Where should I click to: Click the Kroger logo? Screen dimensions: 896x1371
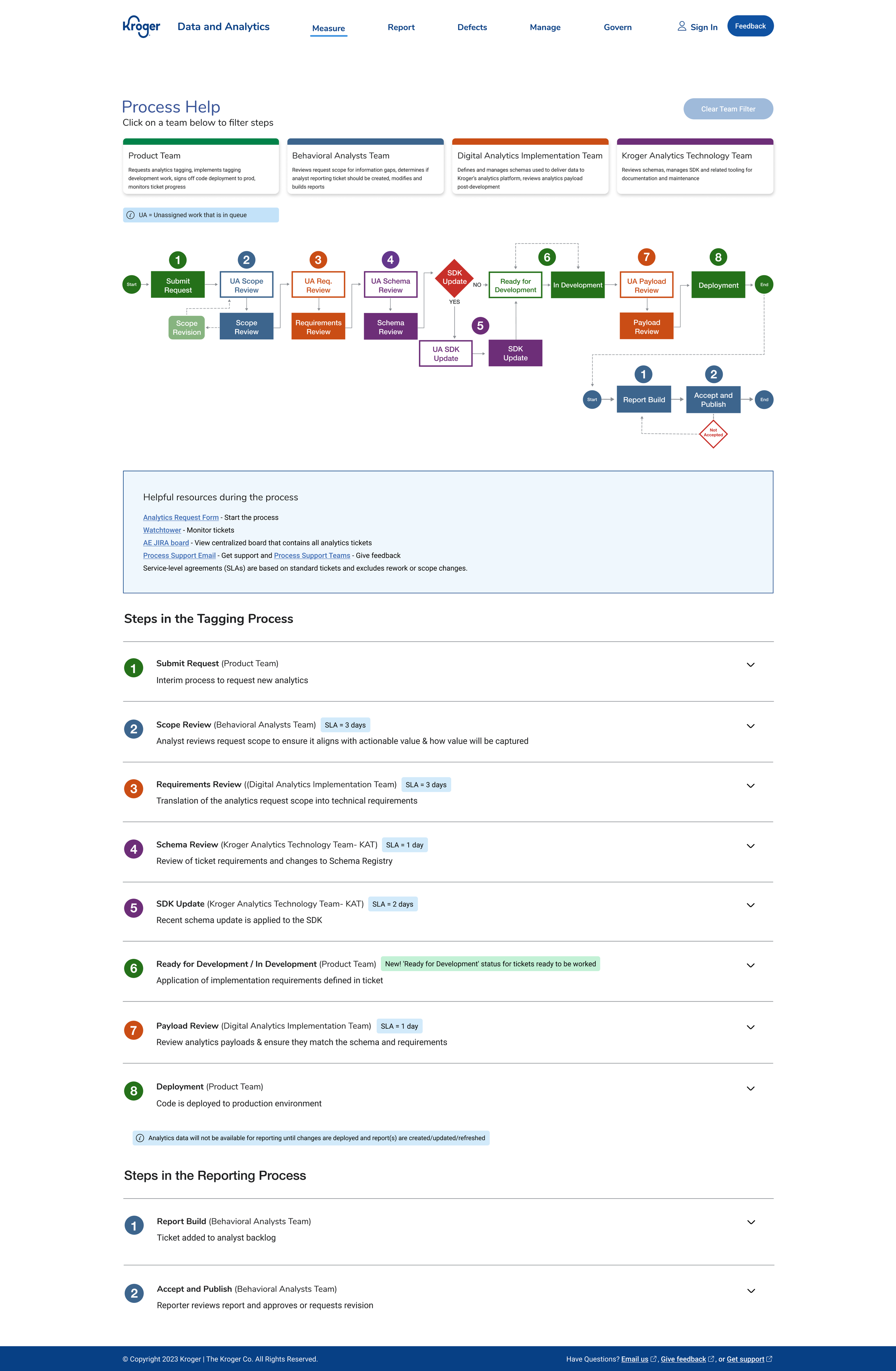click(141, 27)
